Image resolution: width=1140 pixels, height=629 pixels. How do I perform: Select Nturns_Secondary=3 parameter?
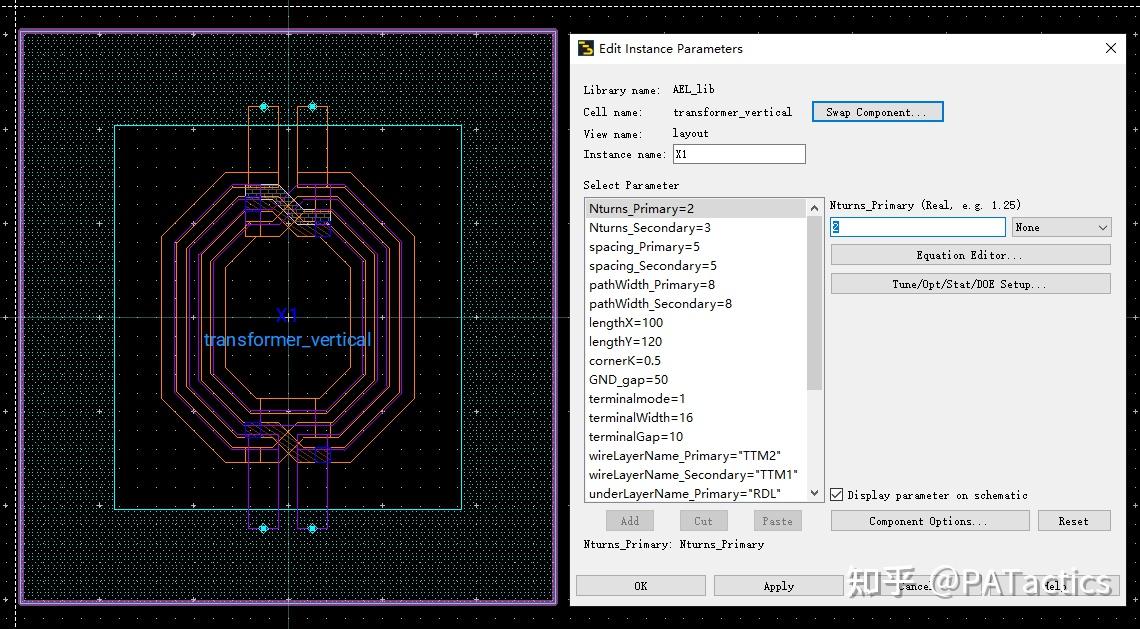click(650, 228)
